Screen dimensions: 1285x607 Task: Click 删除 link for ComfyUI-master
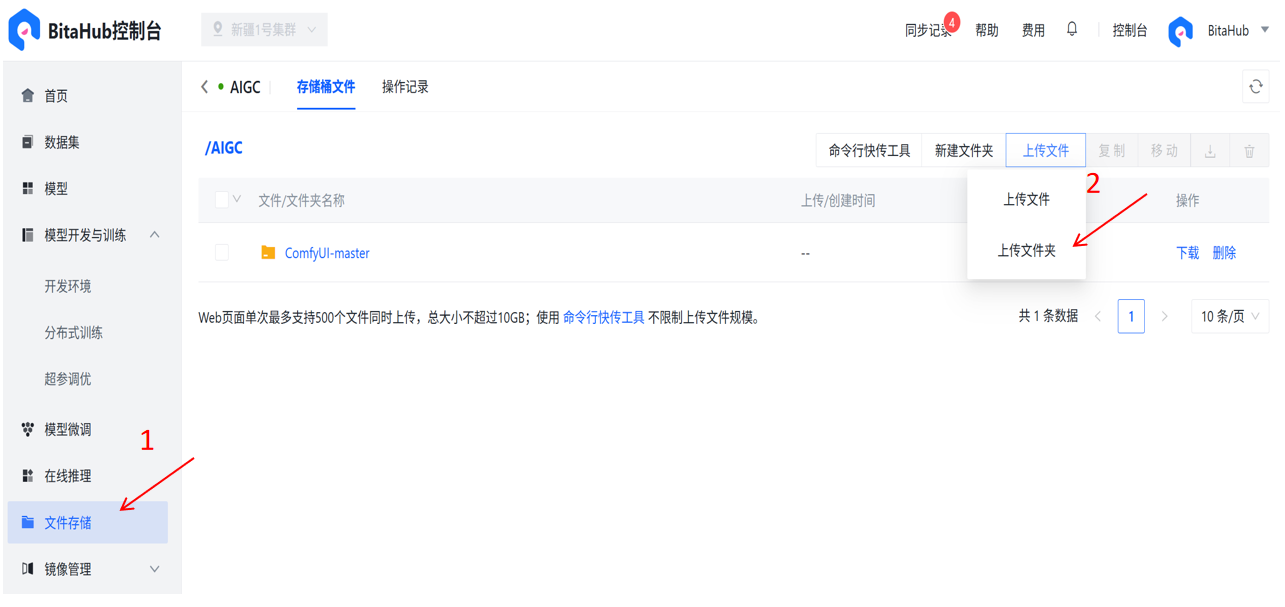(1224, 253)
